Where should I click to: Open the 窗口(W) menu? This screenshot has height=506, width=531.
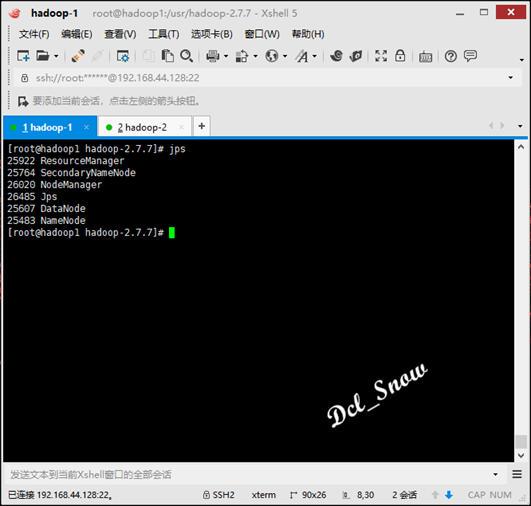coord(262,34)
